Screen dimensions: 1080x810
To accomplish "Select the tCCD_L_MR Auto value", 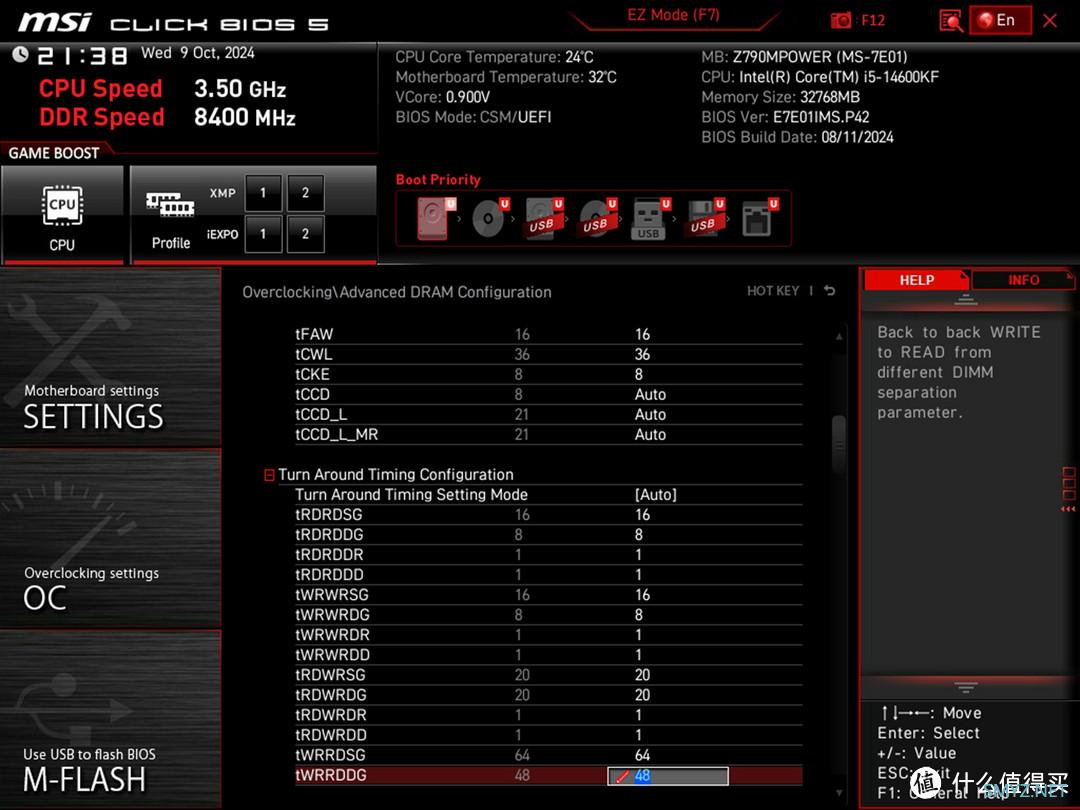I will coord(650,434).
